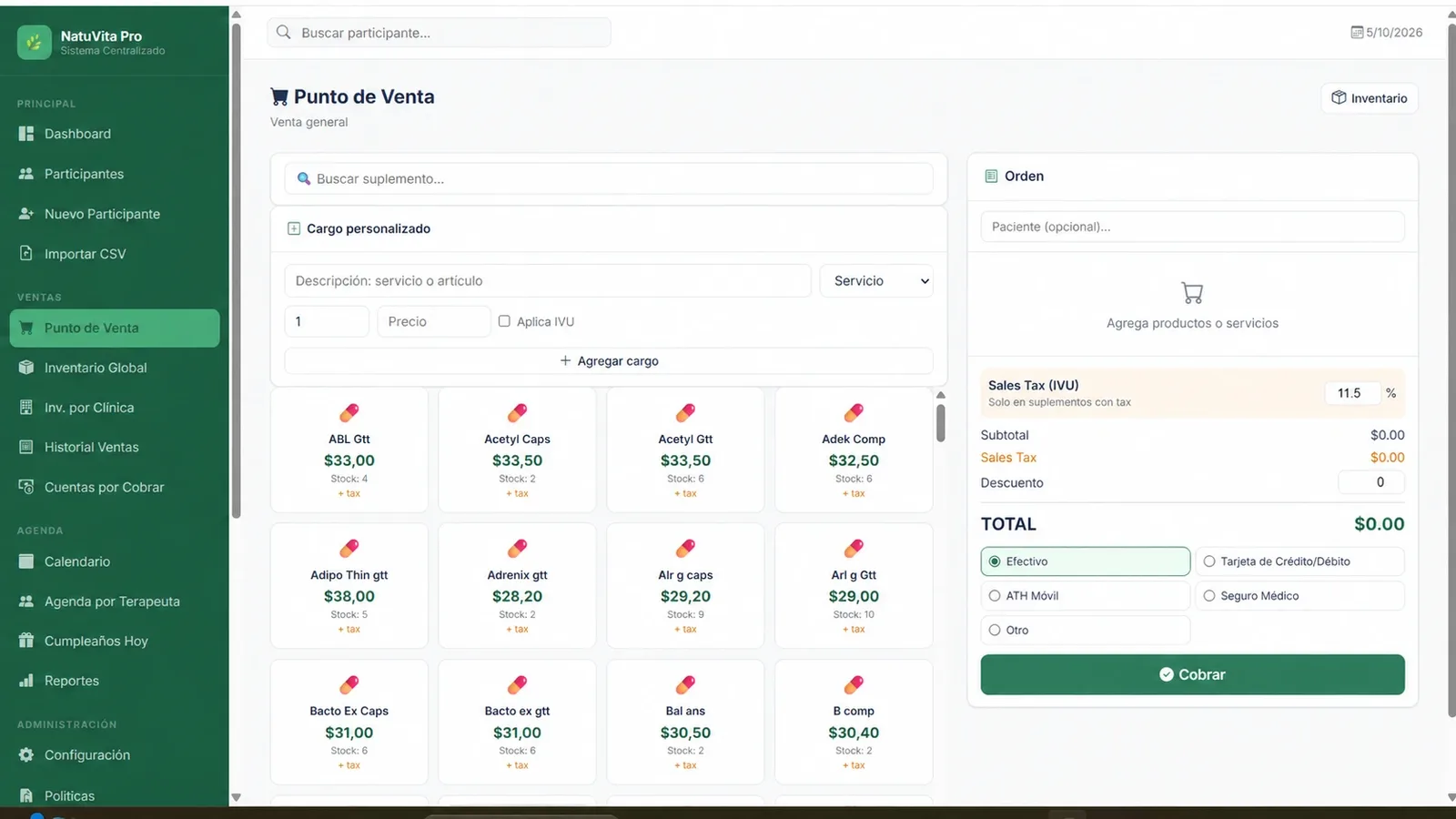Select Tarjeta de Crédito/Débito payment option
The image size is (1456, 819).
click(x=1299, y=561)
